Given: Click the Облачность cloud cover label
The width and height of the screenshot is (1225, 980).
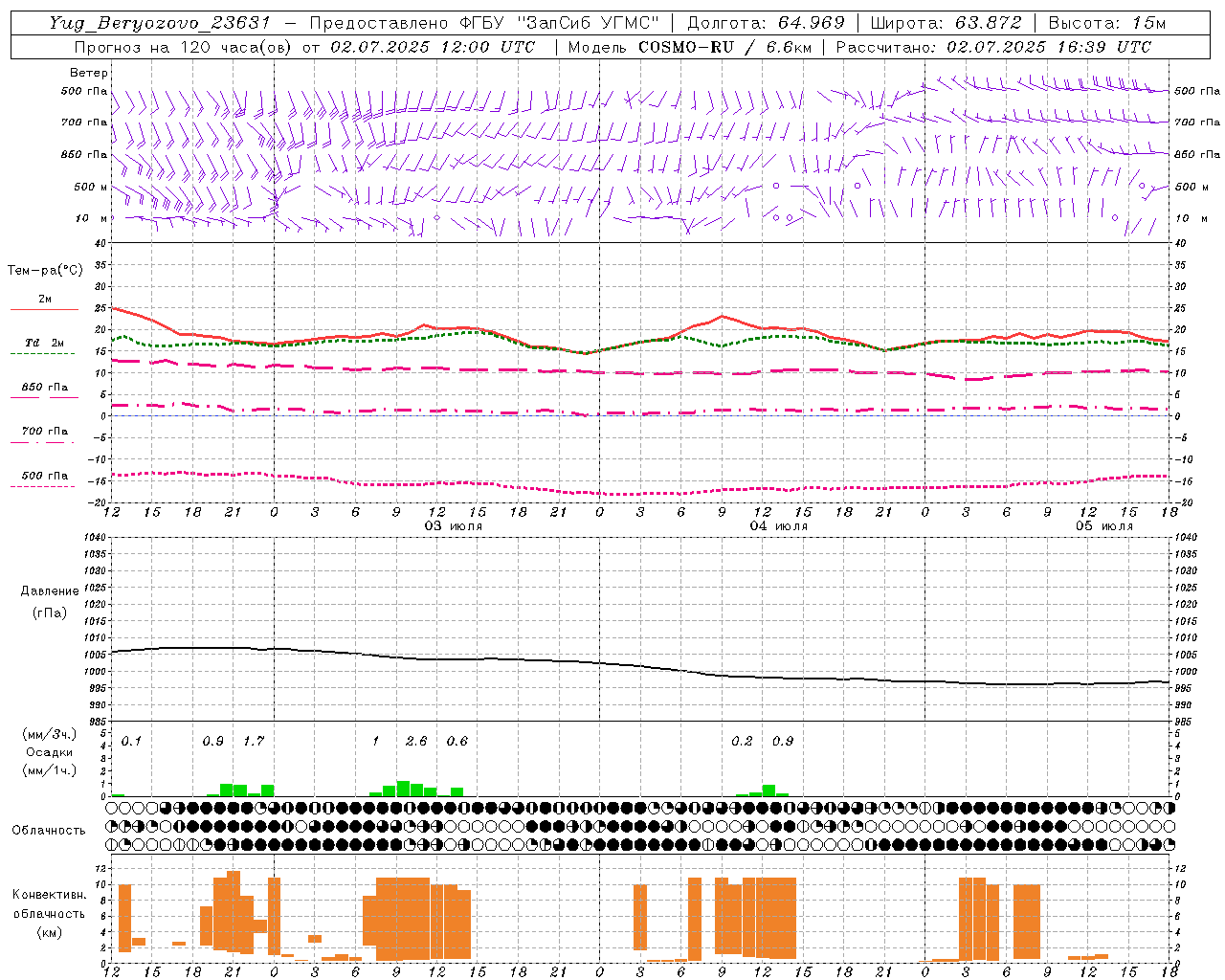Looking at the screenshot, I should click(x=49, y=830).
